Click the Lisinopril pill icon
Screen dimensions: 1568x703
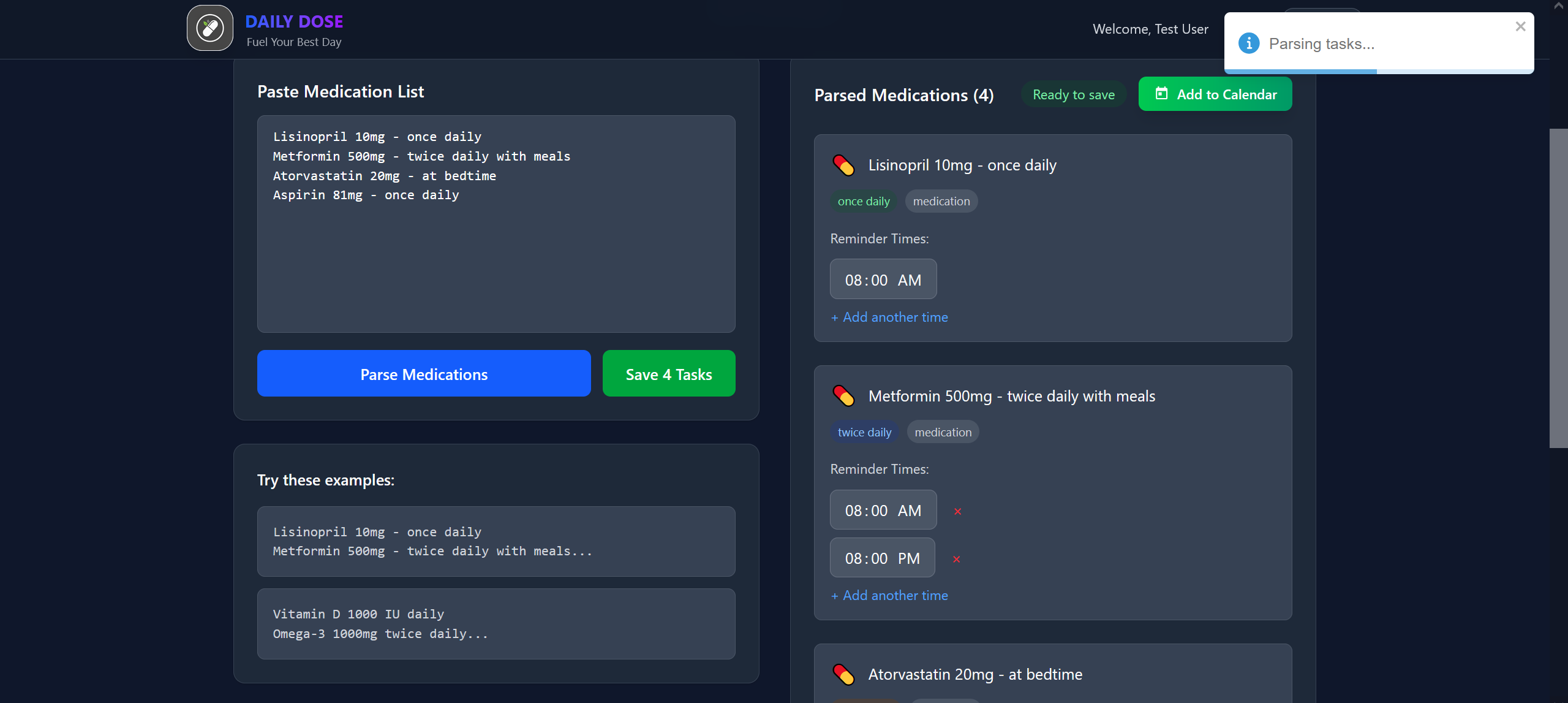[x=843, y=165]
